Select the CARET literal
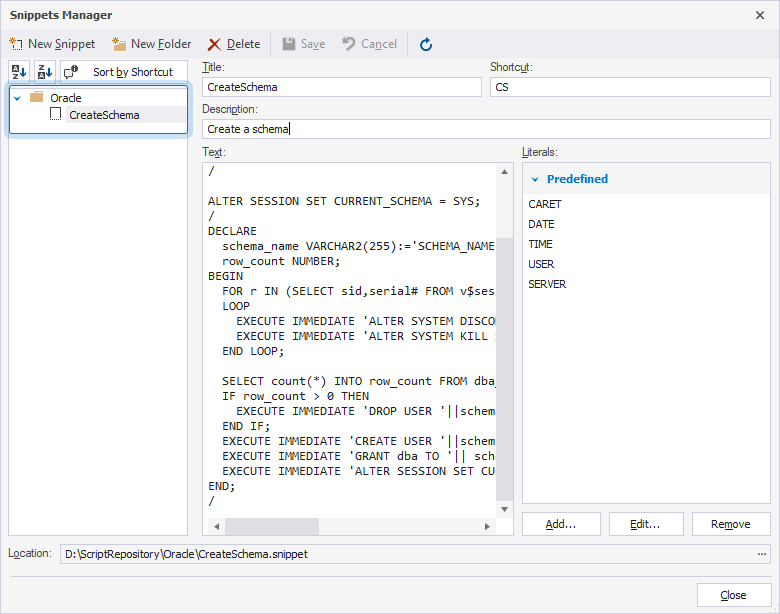The width and height of the screenshot is (780, 614). [545, 204]
